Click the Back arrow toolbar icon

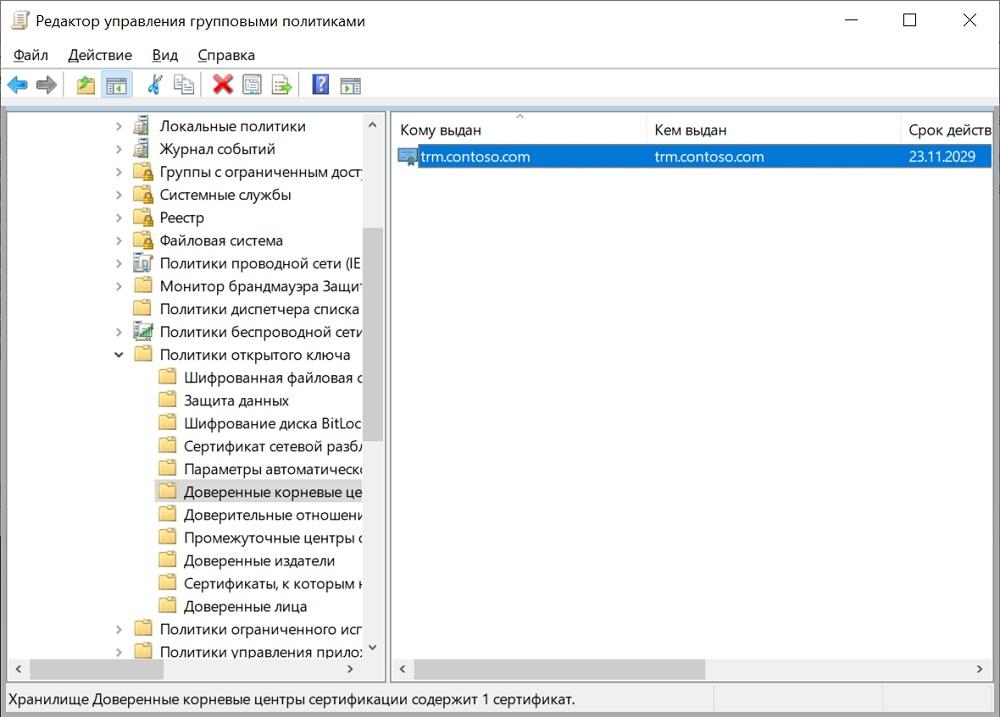(x=18, y=85)
